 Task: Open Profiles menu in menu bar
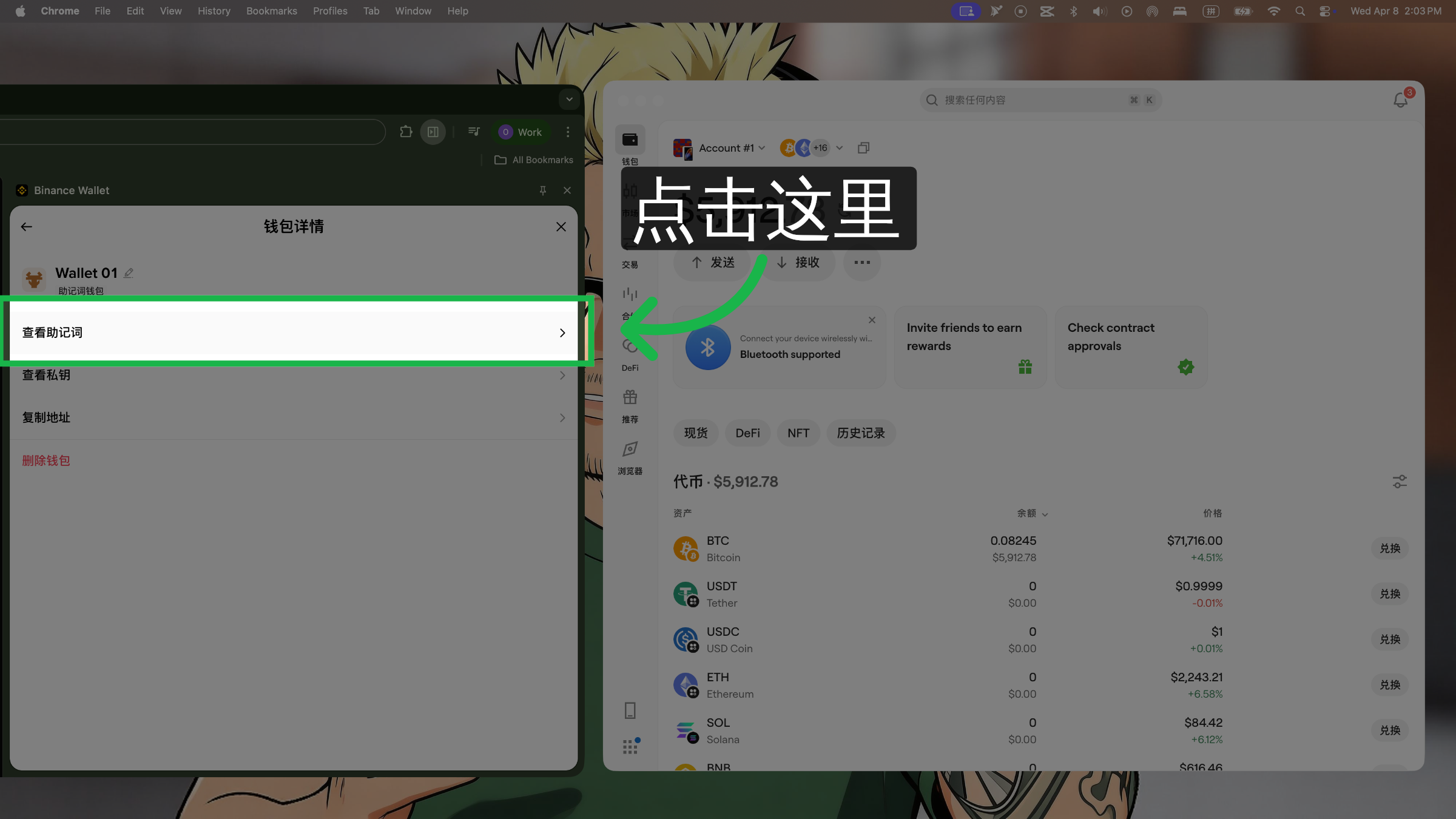point(330,11)
